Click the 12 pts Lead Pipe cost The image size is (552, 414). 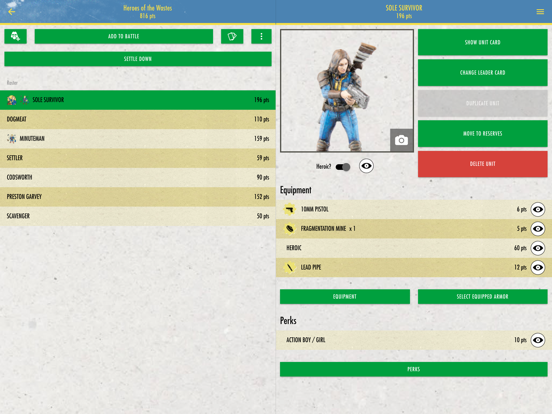tap(520, 268)
